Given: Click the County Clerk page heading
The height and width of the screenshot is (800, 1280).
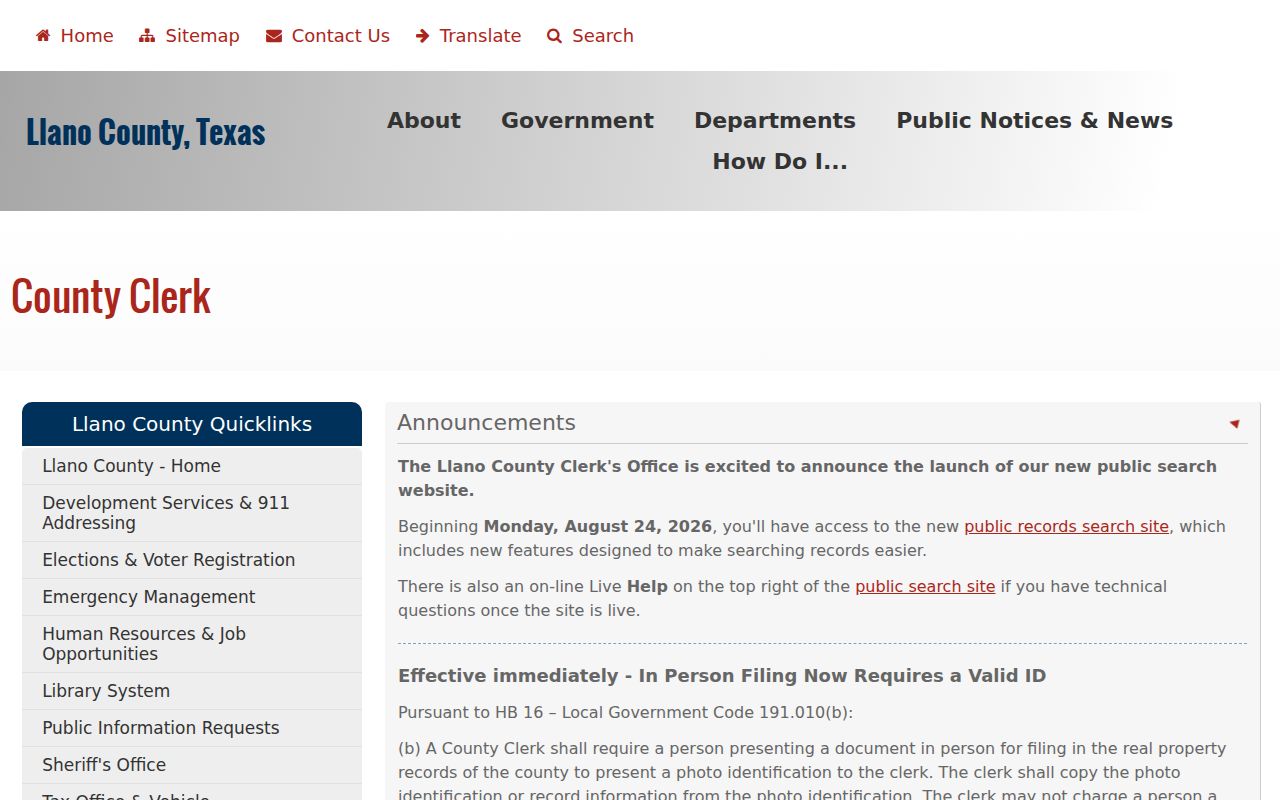Looking at the screenshot, I should click(111, 296).
